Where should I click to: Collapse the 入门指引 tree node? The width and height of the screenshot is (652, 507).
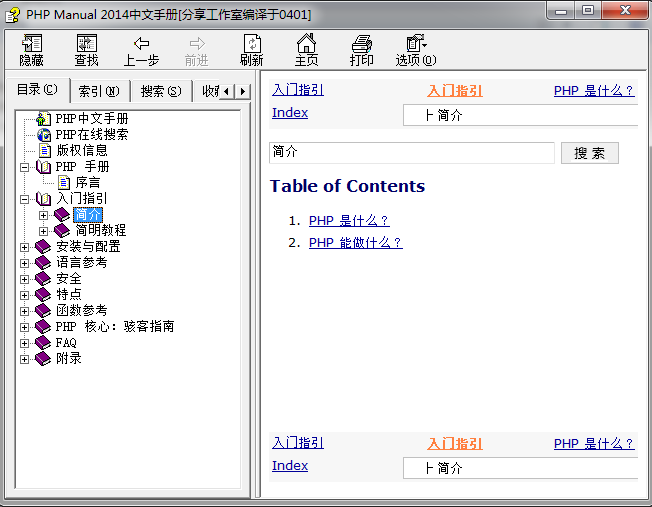[x=25, y=200]
